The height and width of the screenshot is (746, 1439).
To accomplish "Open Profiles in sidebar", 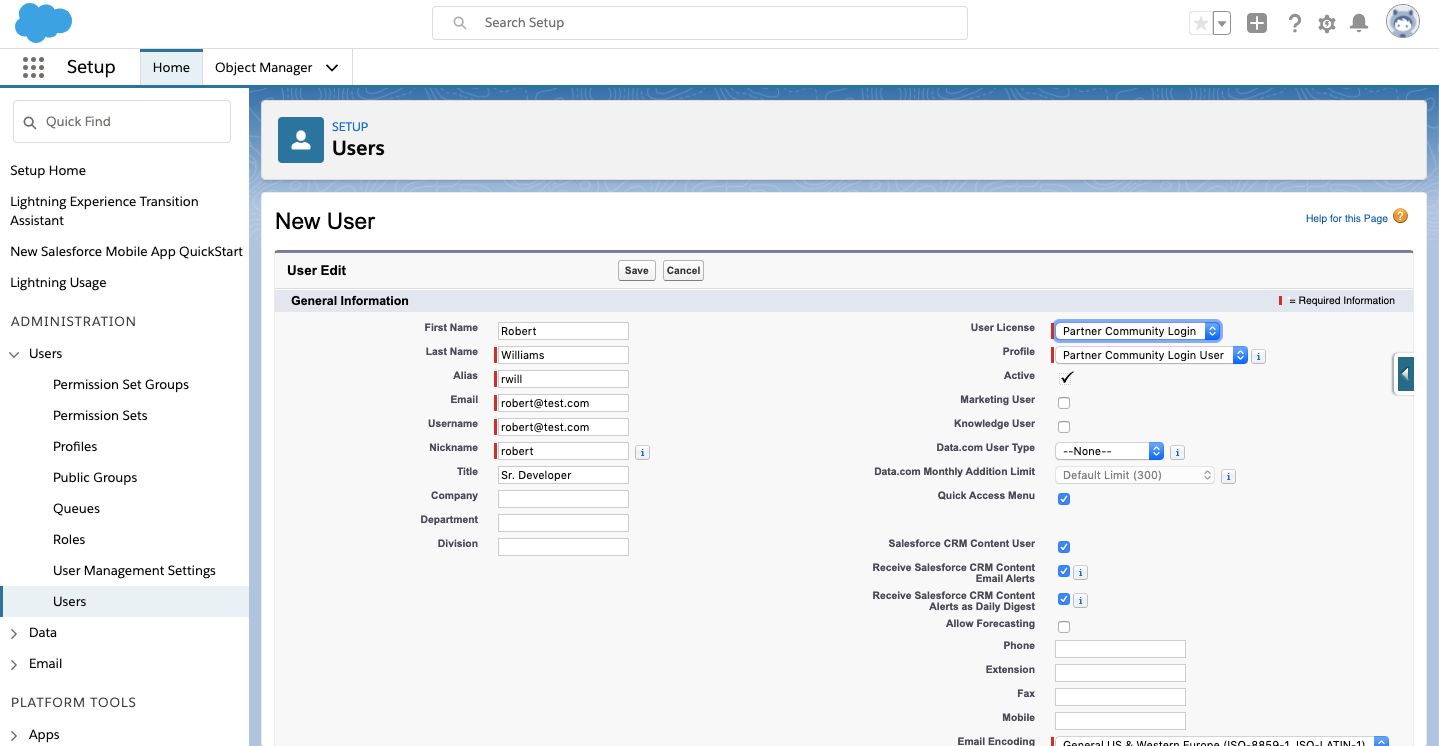I will click(75, 447).
